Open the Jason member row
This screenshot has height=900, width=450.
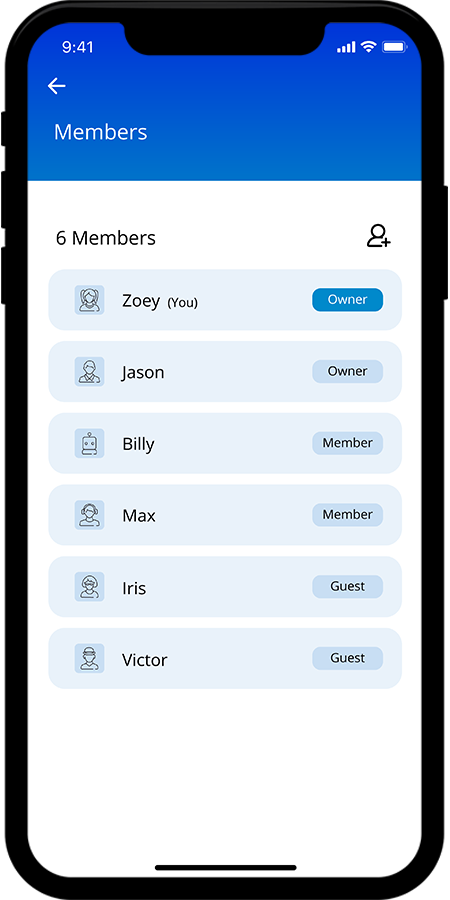tap(225, 371)
